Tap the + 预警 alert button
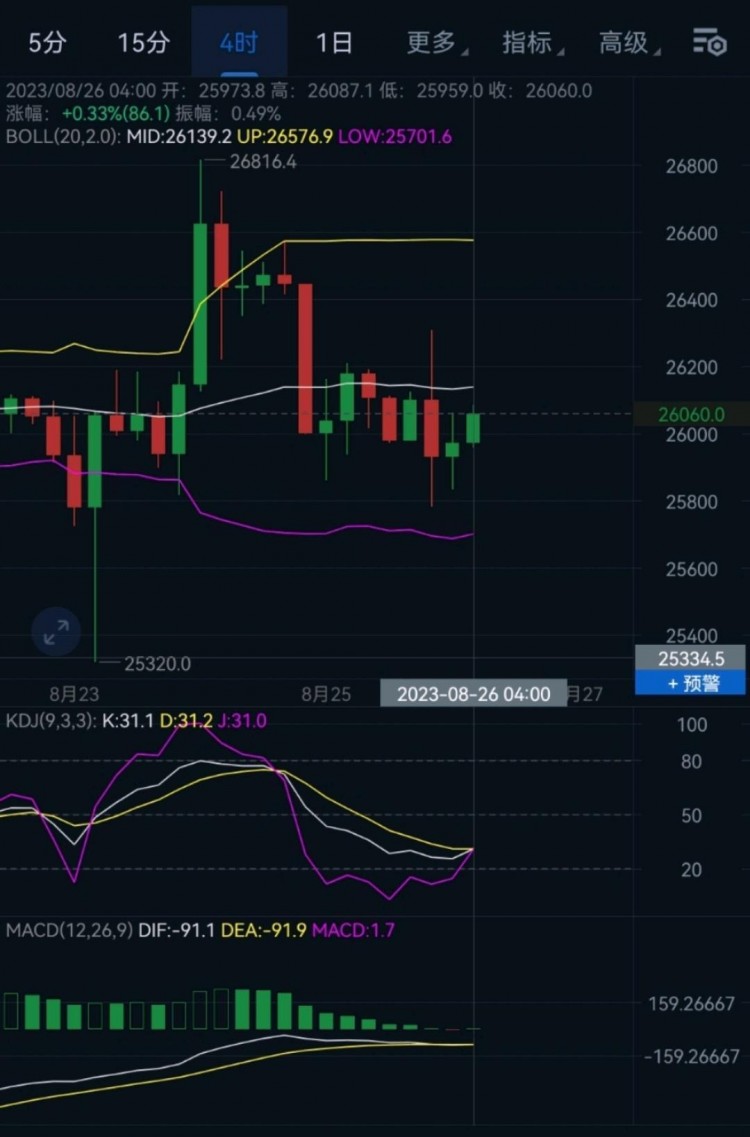 [x=691, y=683]
